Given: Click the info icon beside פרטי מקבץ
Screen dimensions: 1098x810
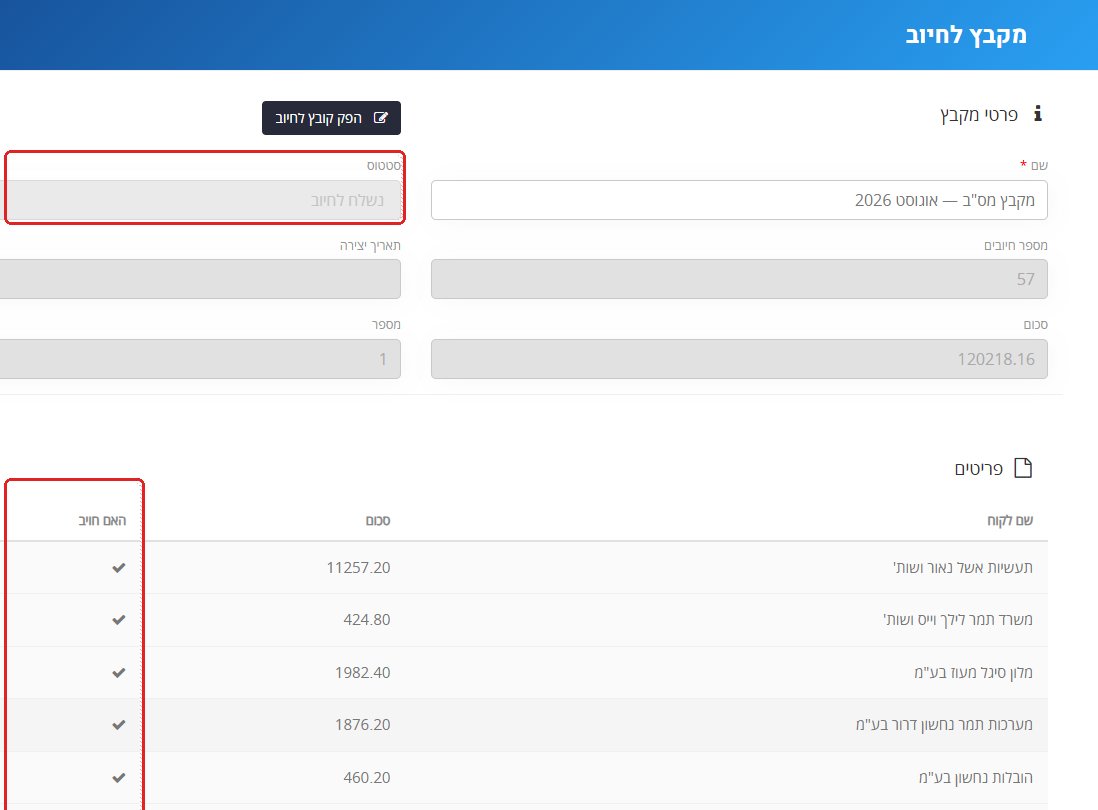Looking at the screenshot, I should [x=1038, y=113].
